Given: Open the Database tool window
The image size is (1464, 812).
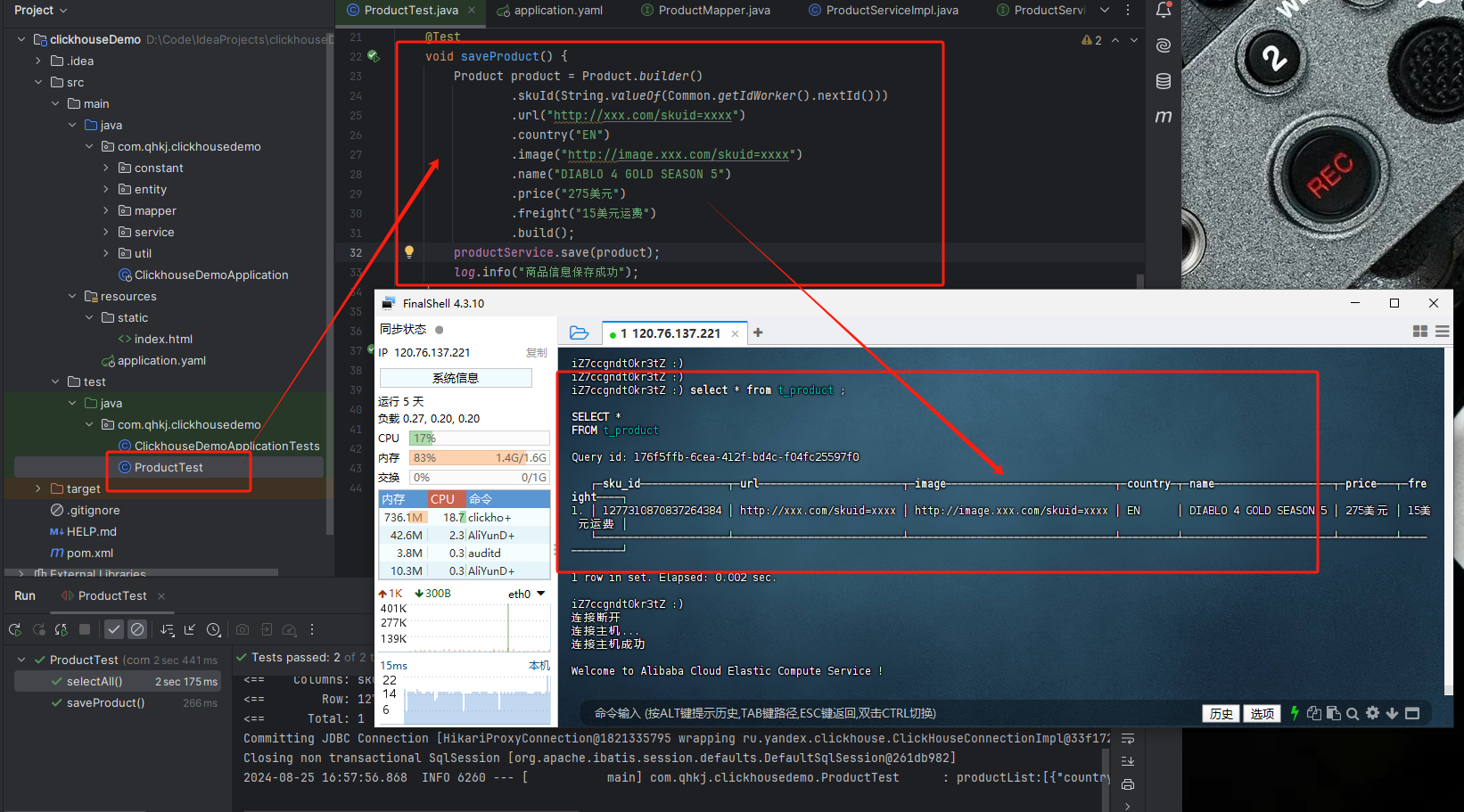Looking at the screenshot, I should pos(1164,81).
